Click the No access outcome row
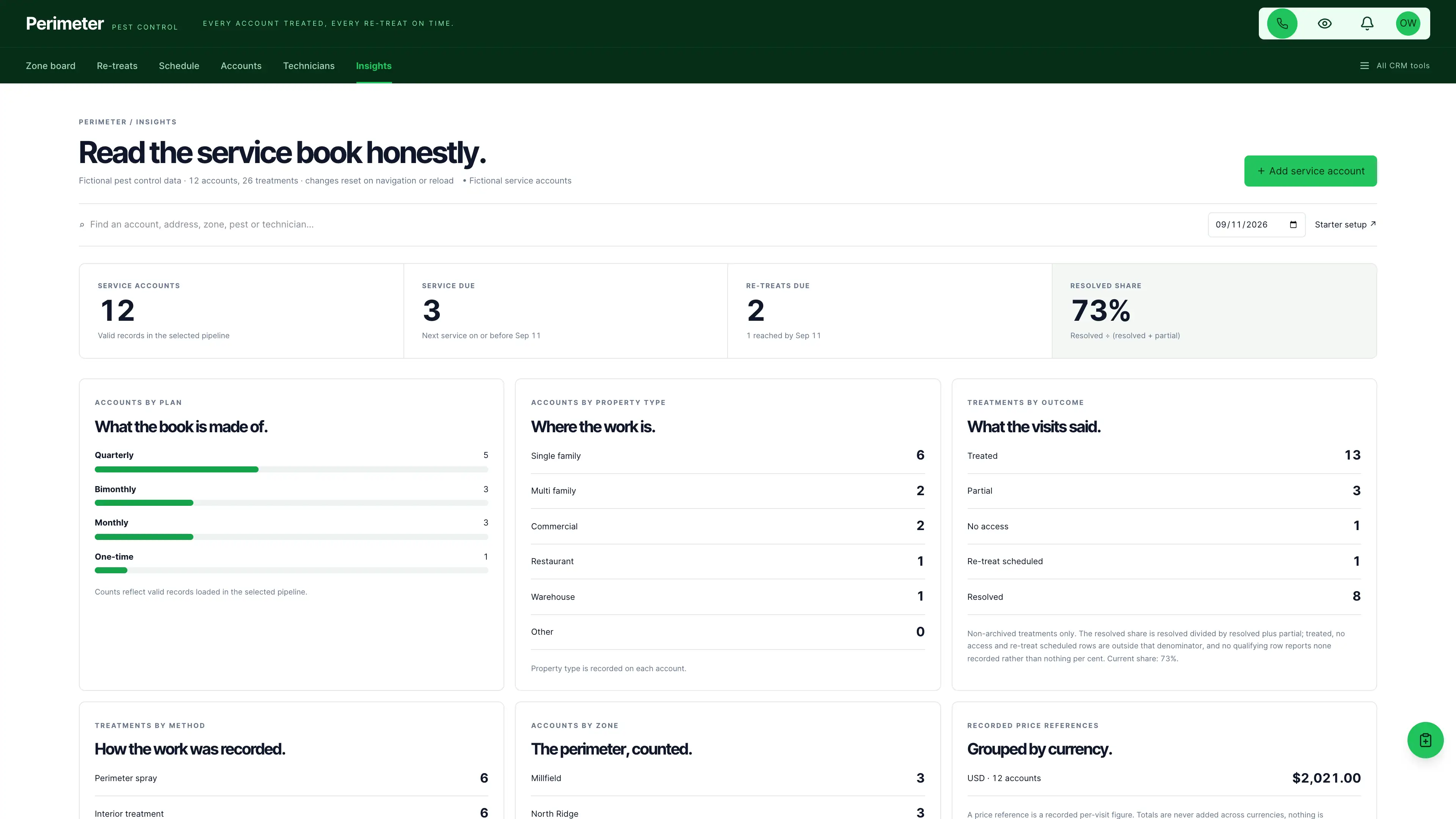 pyautogui.click(x=1164, y=526)
